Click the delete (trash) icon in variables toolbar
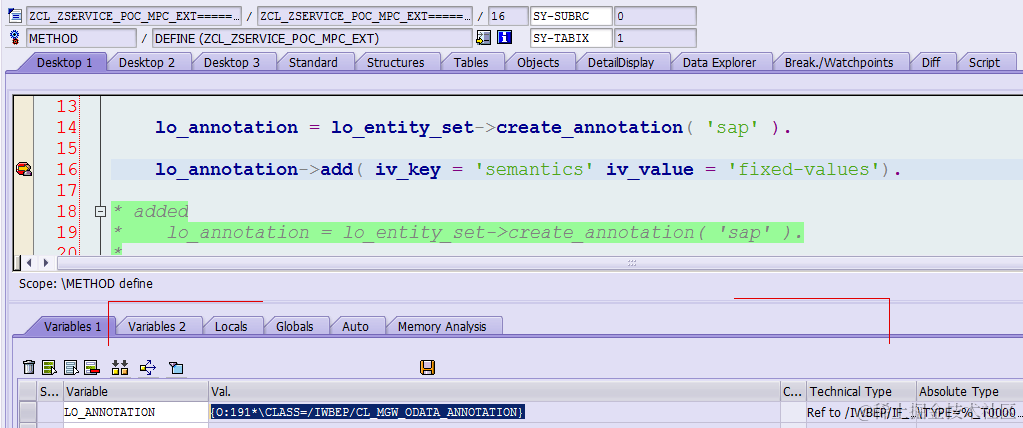 [x=29, y=367]
